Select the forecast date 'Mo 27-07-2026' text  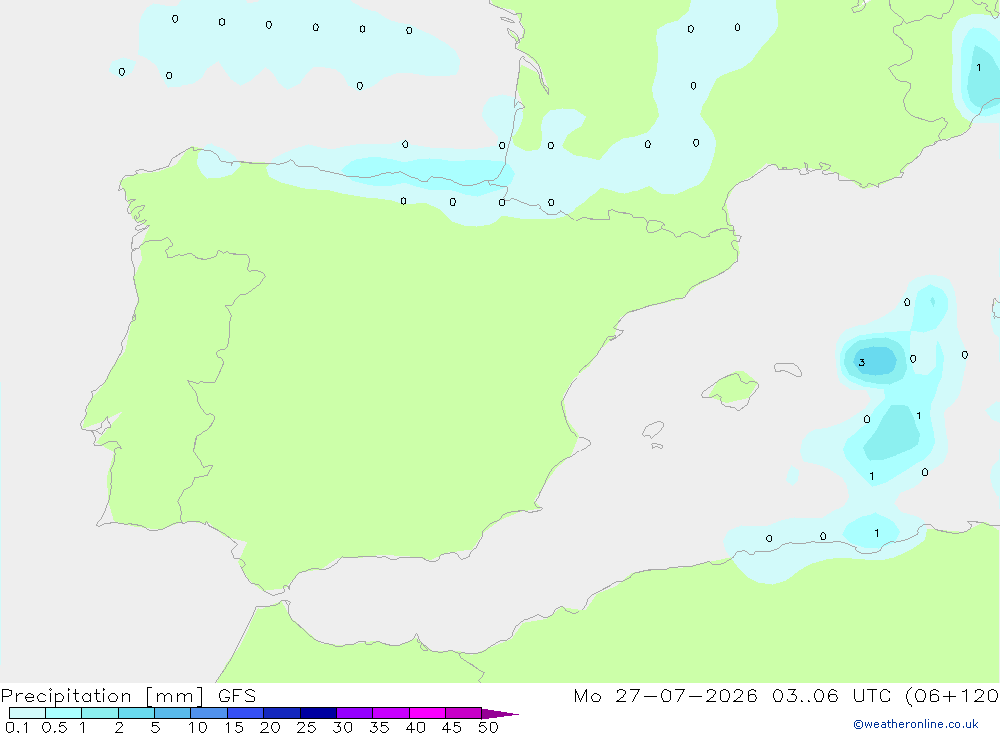tap(666, 695)
